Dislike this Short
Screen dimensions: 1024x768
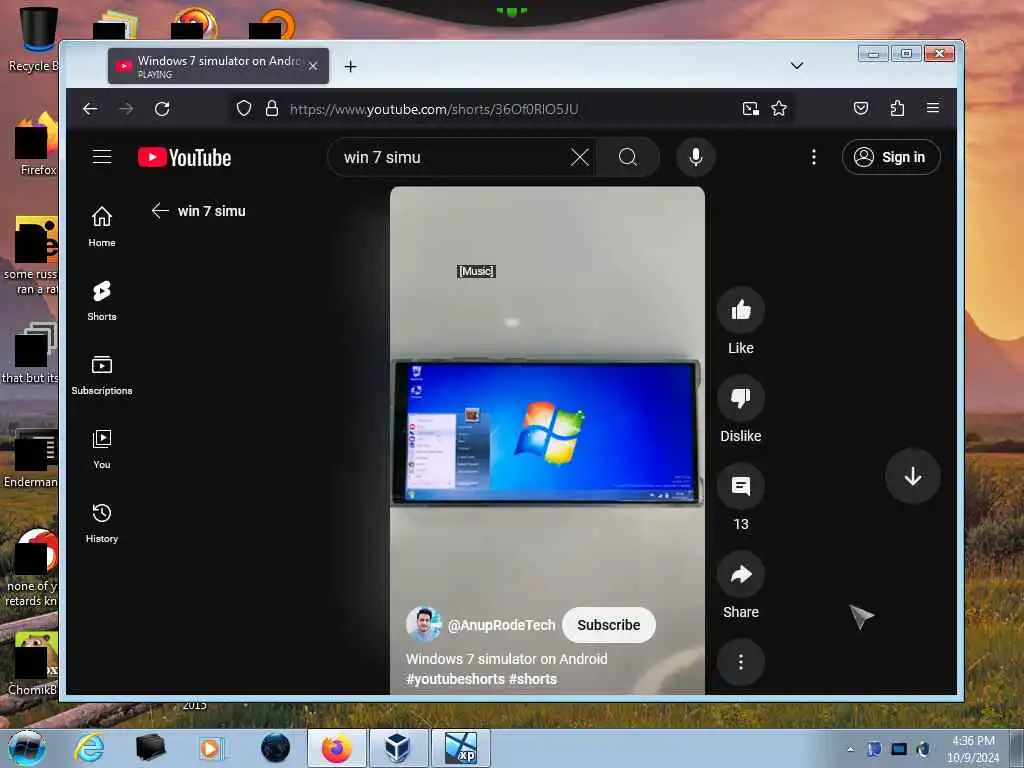click(x=741, y=398)
